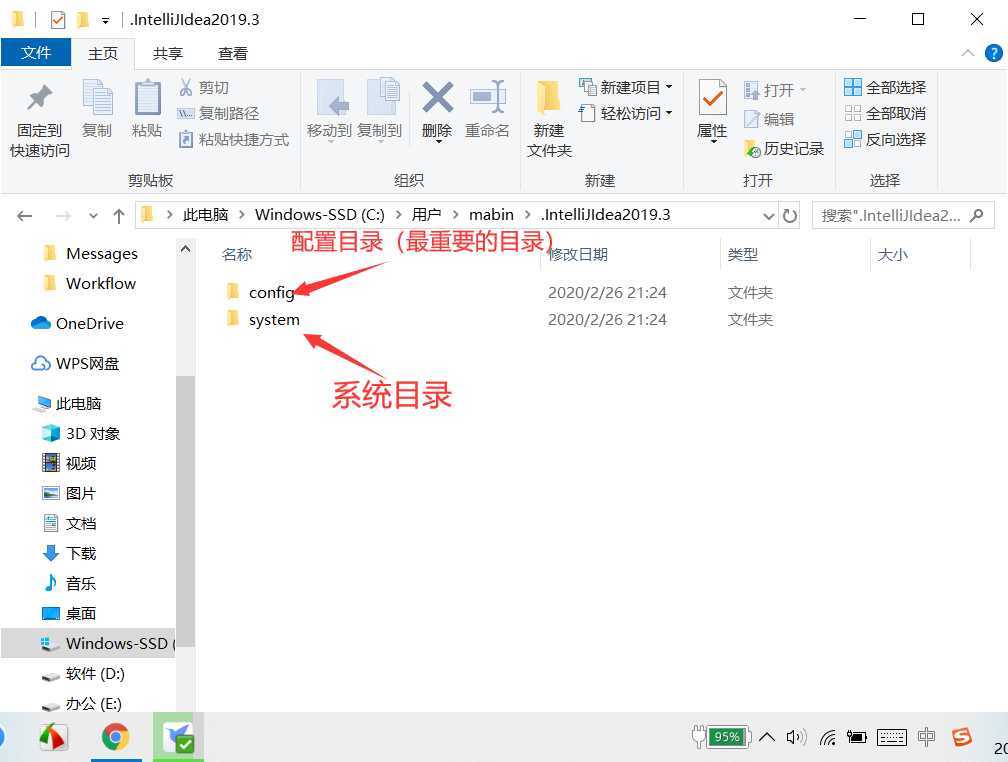This screenshot has width=1008, height=762.
Task: Create a New folder
Action: [x=549, y=120]
